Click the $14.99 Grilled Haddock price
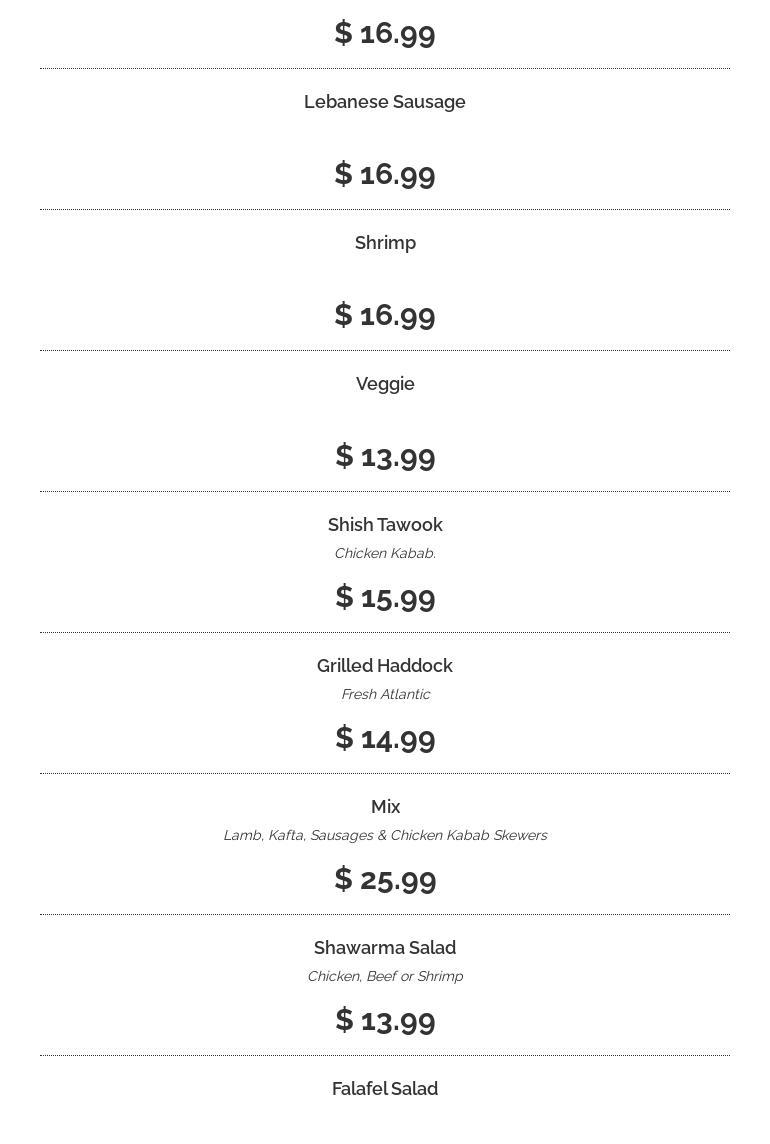The image size is (770, 1144). [x=385, y=738]
